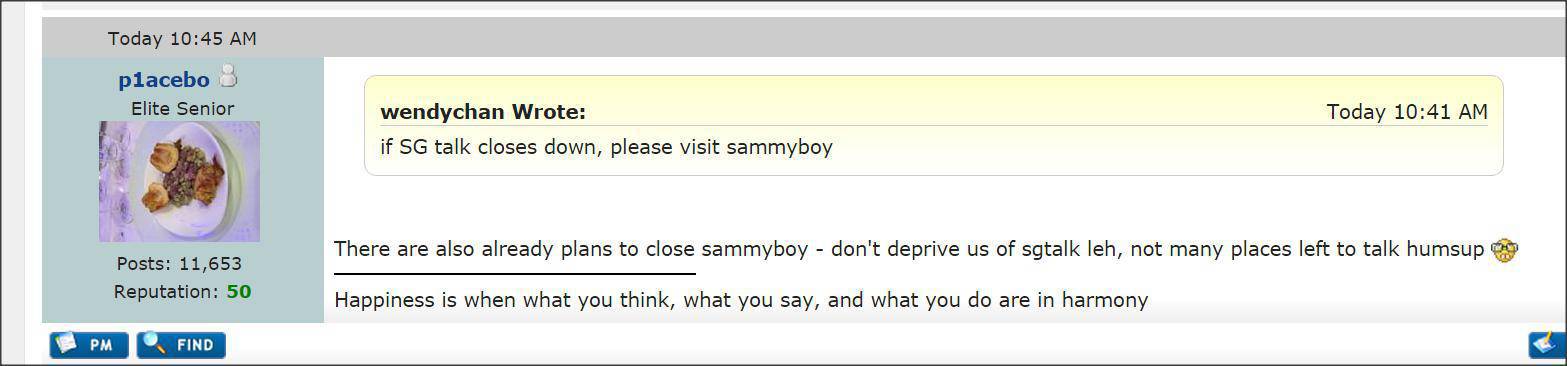Find all posts using FIND button

click(181, 345)
